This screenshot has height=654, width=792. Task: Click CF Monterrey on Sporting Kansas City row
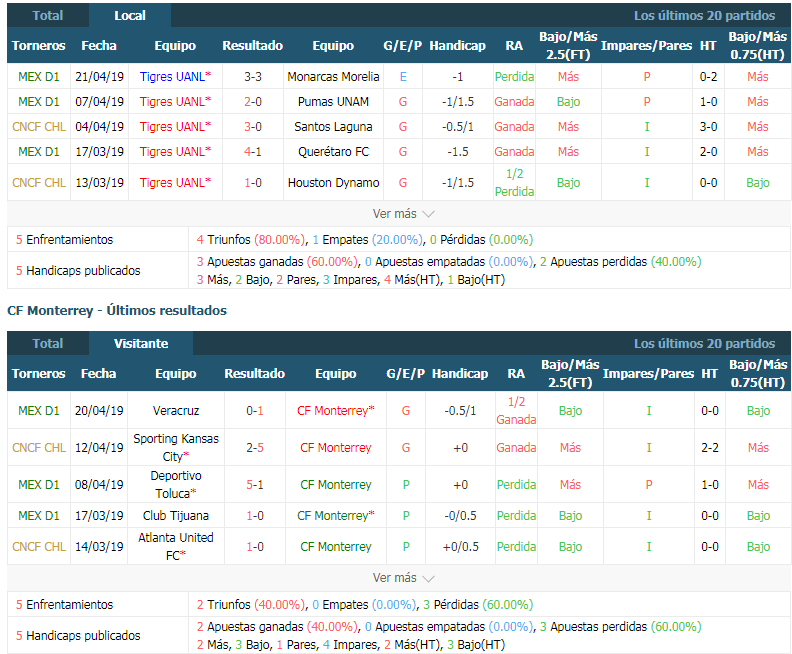pyautogui.click(x=336, y=447)
